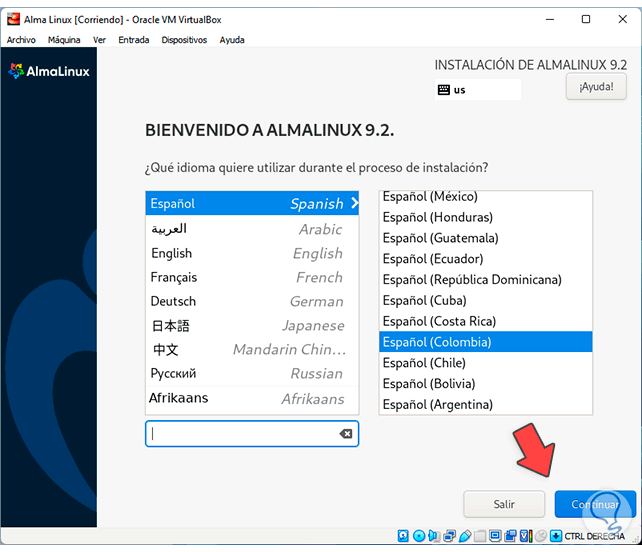Choose Español (Argentina) locale
The image size is (642, 552).
point(486,405)
